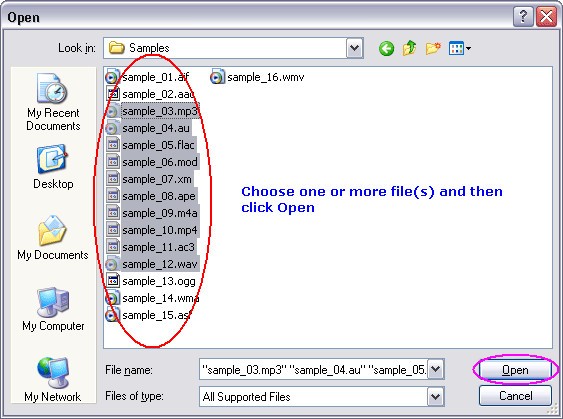The height and width of the screenshot is (419, 563).
Task: Click the file icon of sample_11.ac3
Action: click(113, 247)
